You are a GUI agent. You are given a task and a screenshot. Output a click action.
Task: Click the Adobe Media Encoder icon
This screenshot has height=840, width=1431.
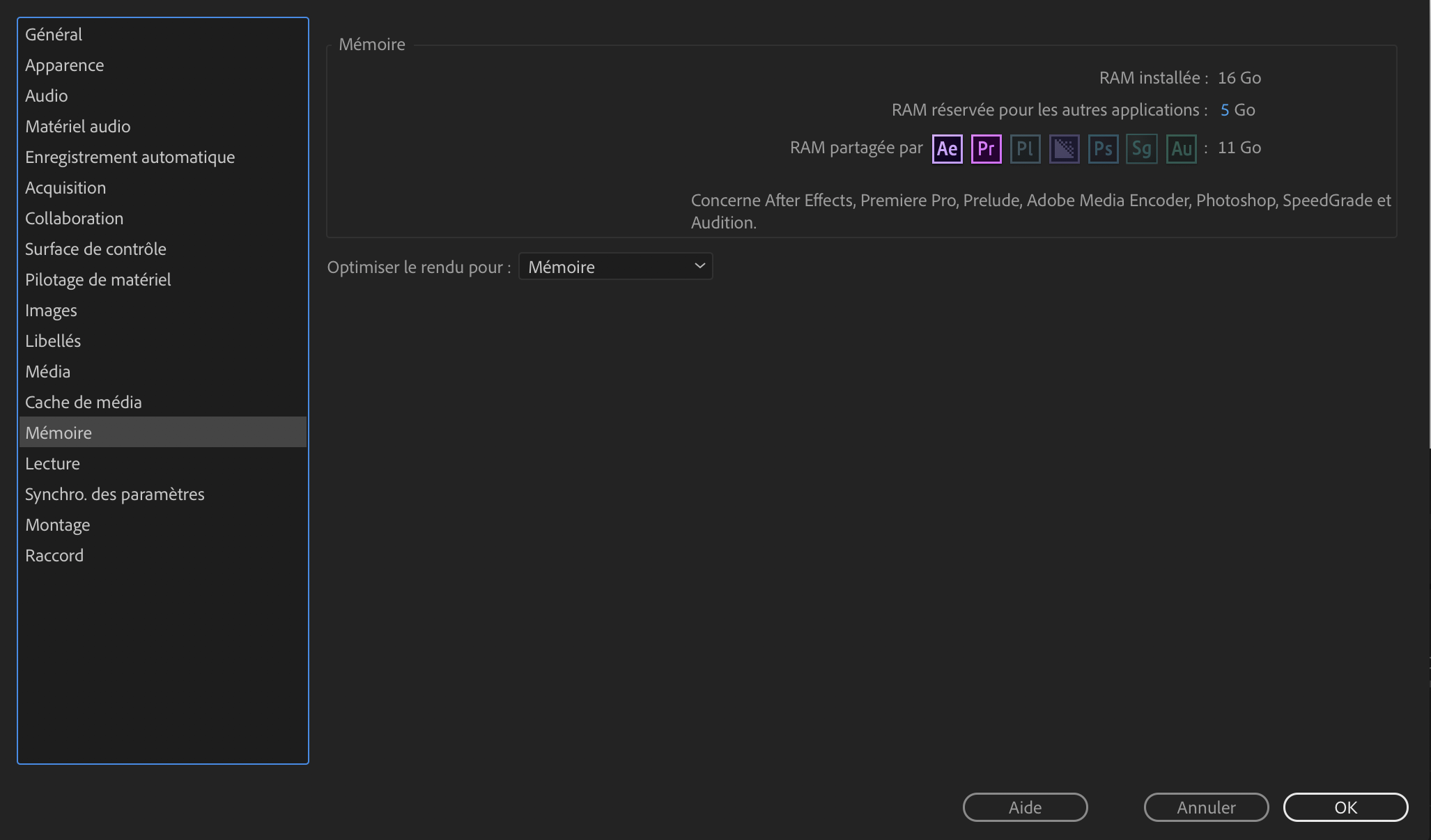point(1064,148)
